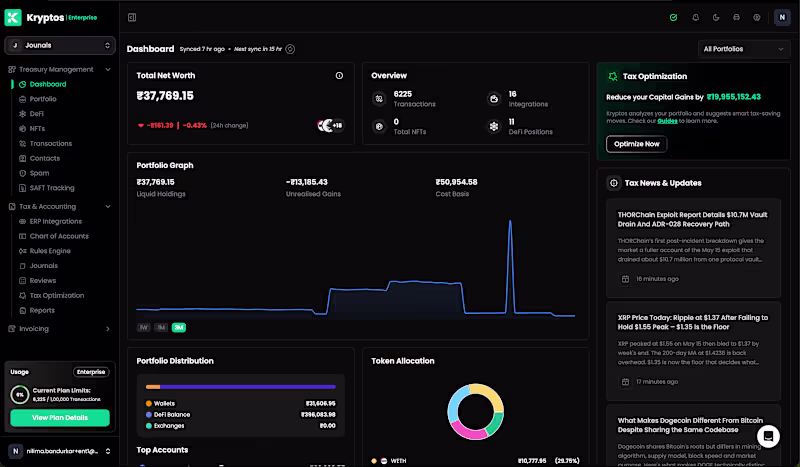Open the chat support bubble
800x467 pixels.
click(x=768, y=436)
